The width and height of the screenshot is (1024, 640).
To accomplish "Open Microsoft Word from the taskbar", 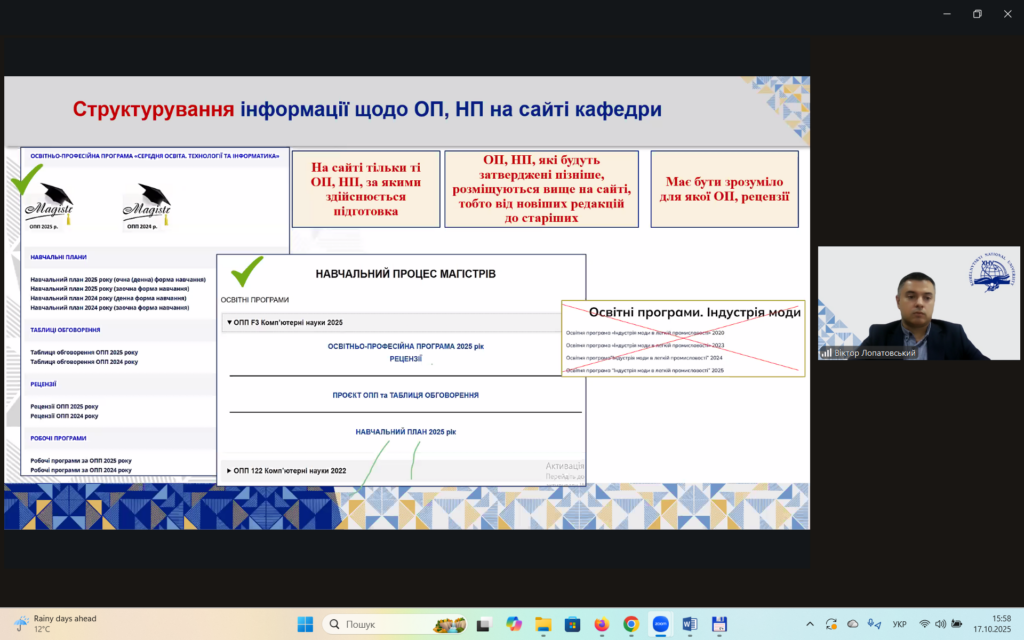I will tap(690, 624).
